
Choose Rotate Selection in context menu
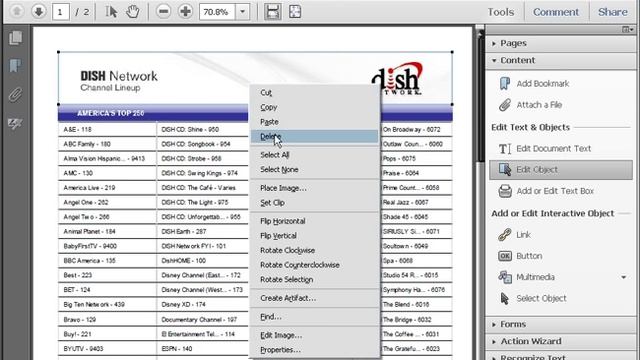point(314,280)
